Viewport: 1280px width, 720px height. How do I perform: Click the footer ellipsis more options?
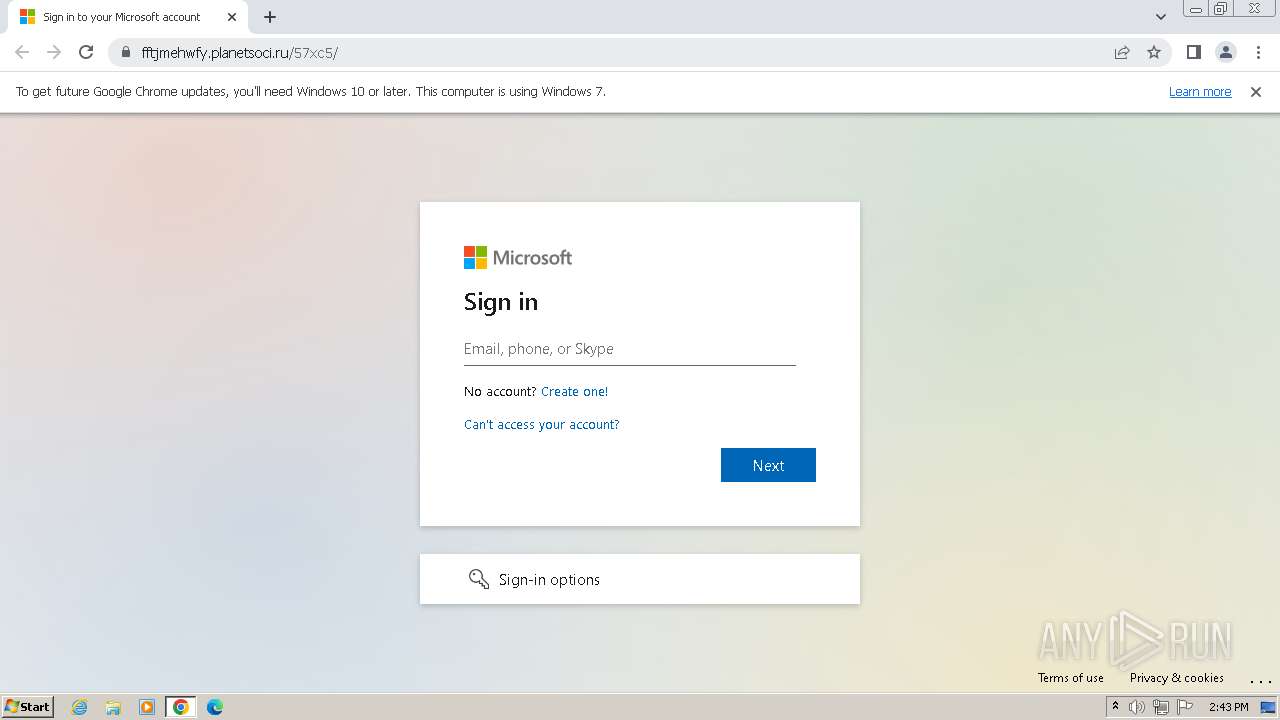(x=1260, y=679)
